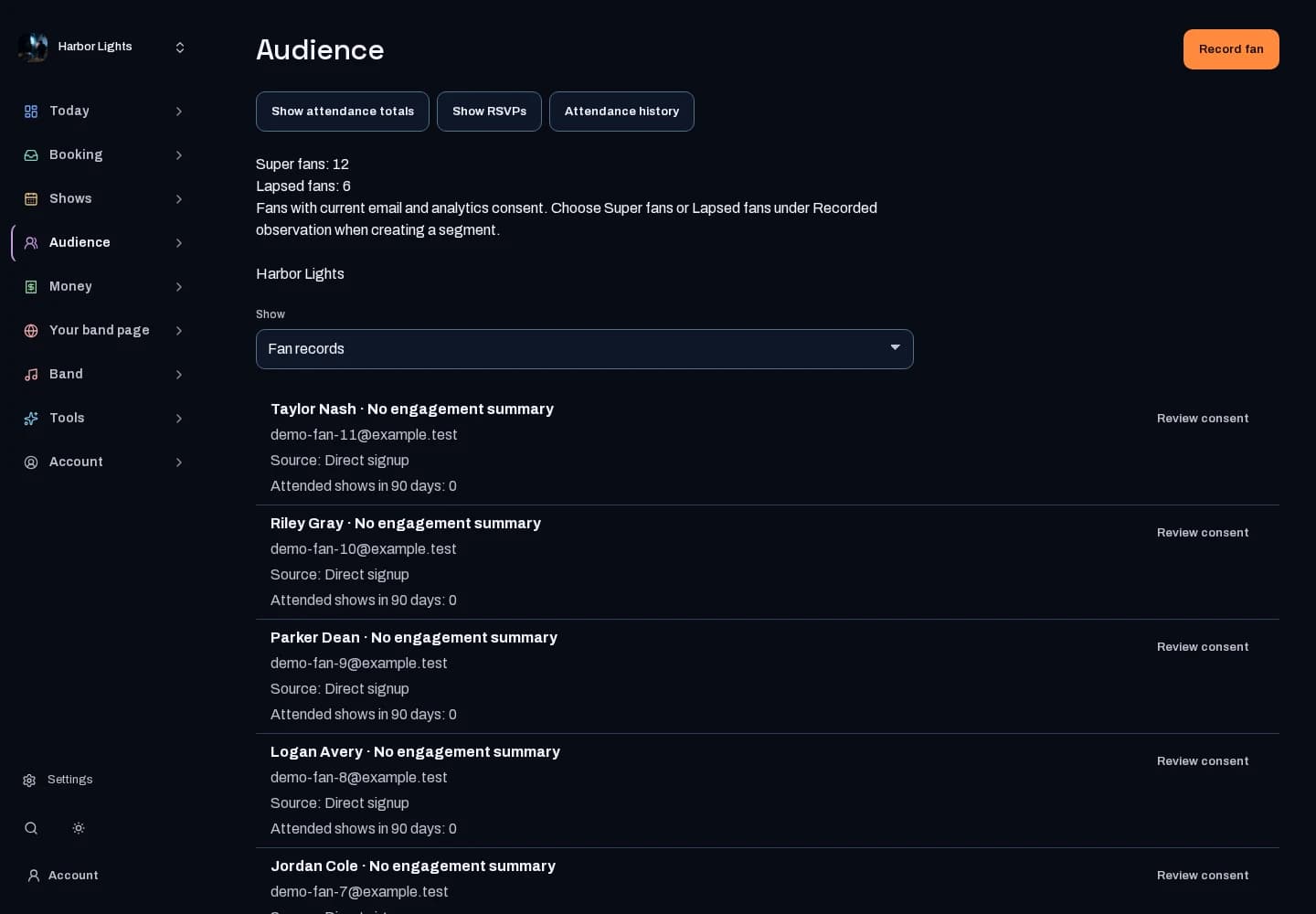Image resolution: width=1316 pixels, height=914 pixels.
Task: Click the Settings label in the sidebar
Action: pos(70,780)
